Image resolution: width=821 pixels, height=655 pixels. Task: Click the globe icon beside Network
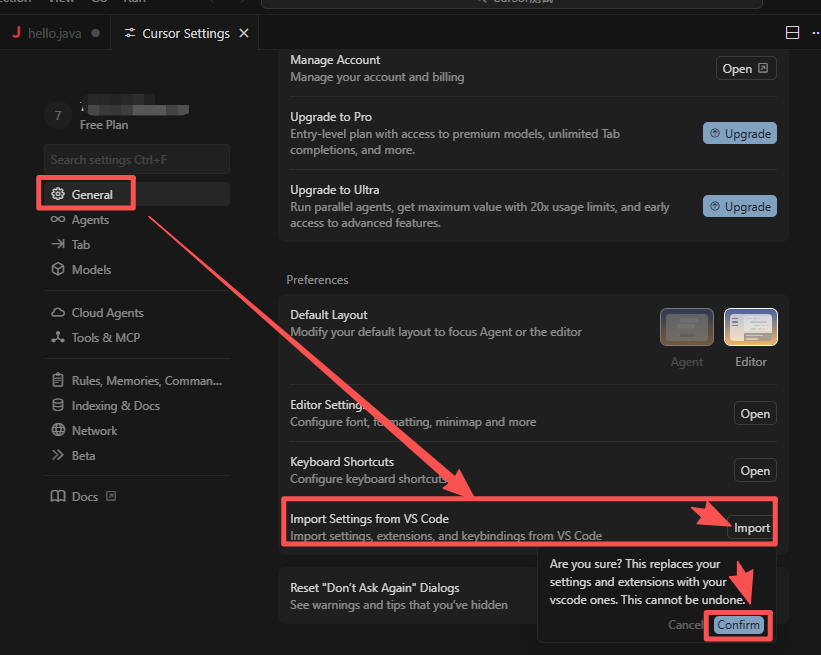coord(58,430)
